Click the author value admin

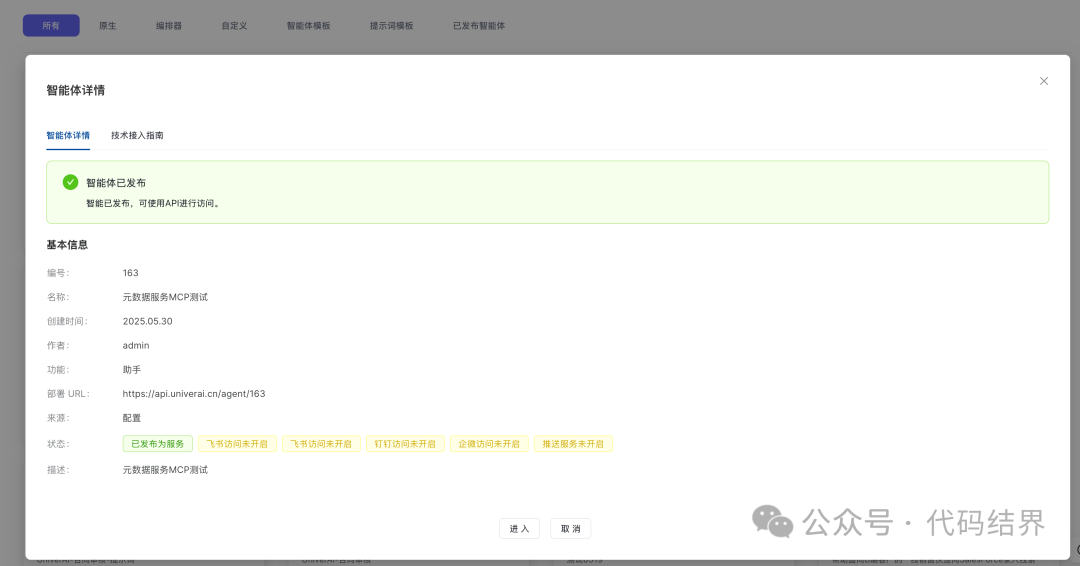coord(136,346)
